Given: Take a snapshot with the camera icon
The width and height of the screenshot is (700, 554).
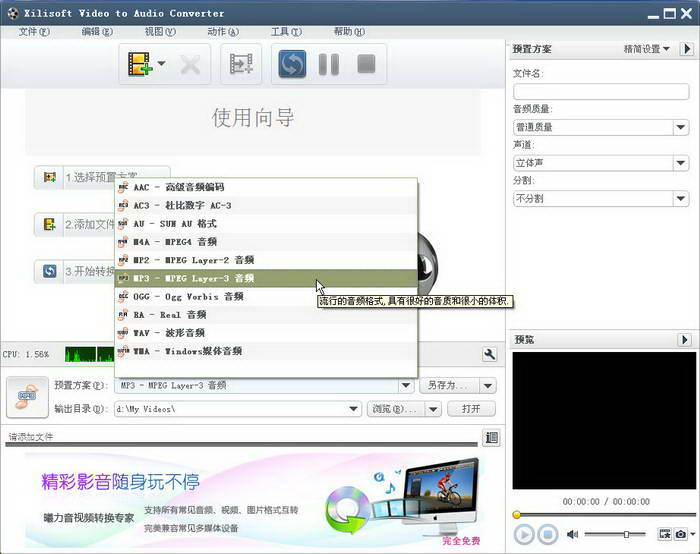Looking at the screenshot, I should click(x=681, y=534).
